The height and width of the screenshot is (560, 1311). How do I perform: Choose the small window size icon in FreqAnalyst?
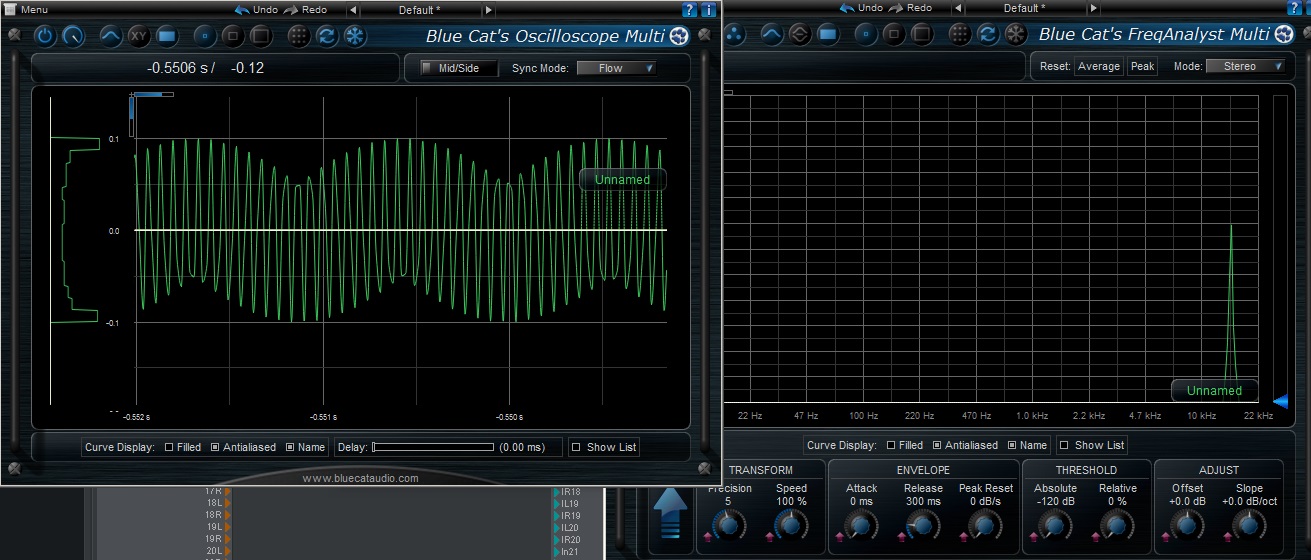coord(866,34)
